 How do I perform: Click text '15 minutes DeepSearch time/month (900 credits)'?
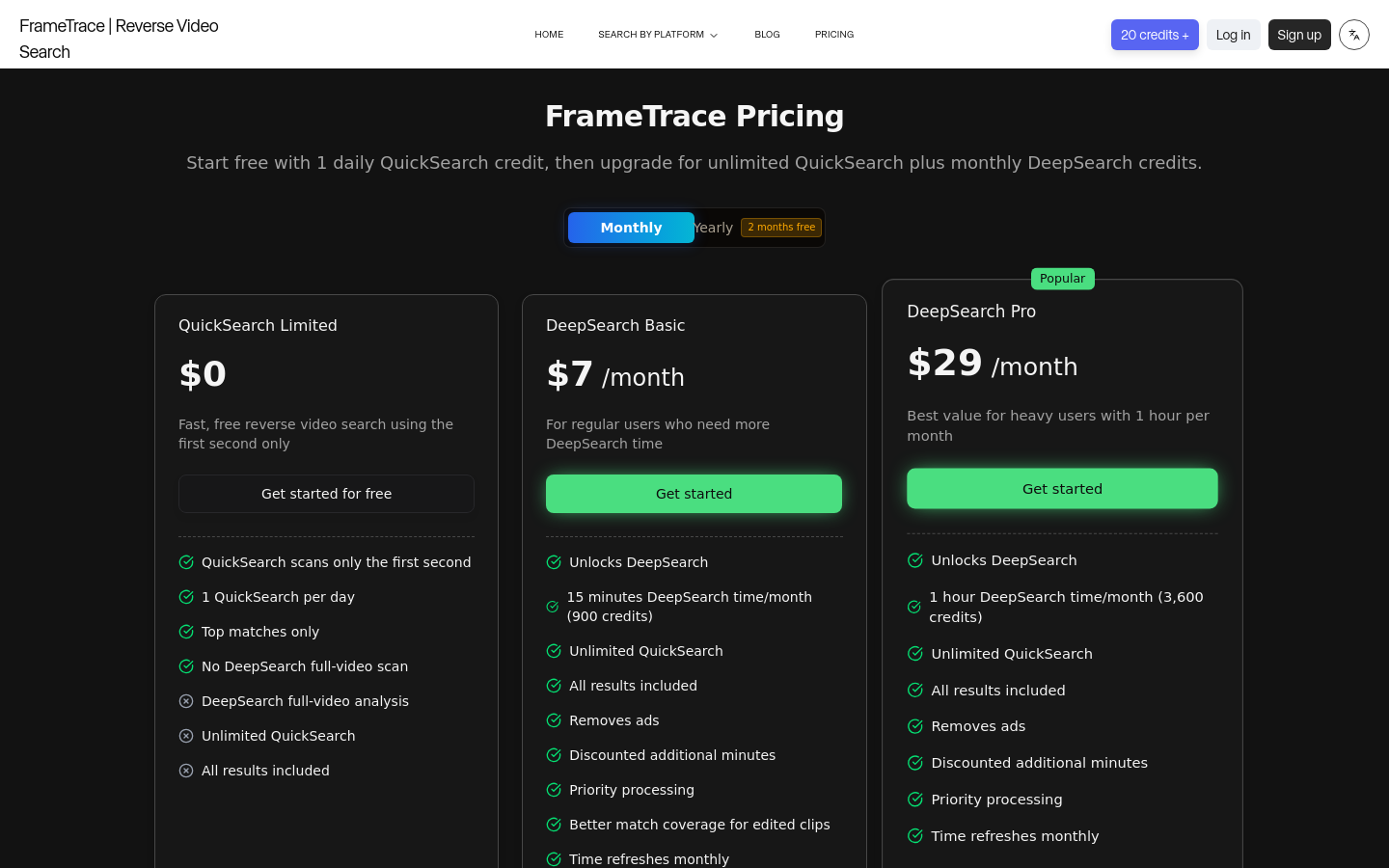click(x=690, y=607)
